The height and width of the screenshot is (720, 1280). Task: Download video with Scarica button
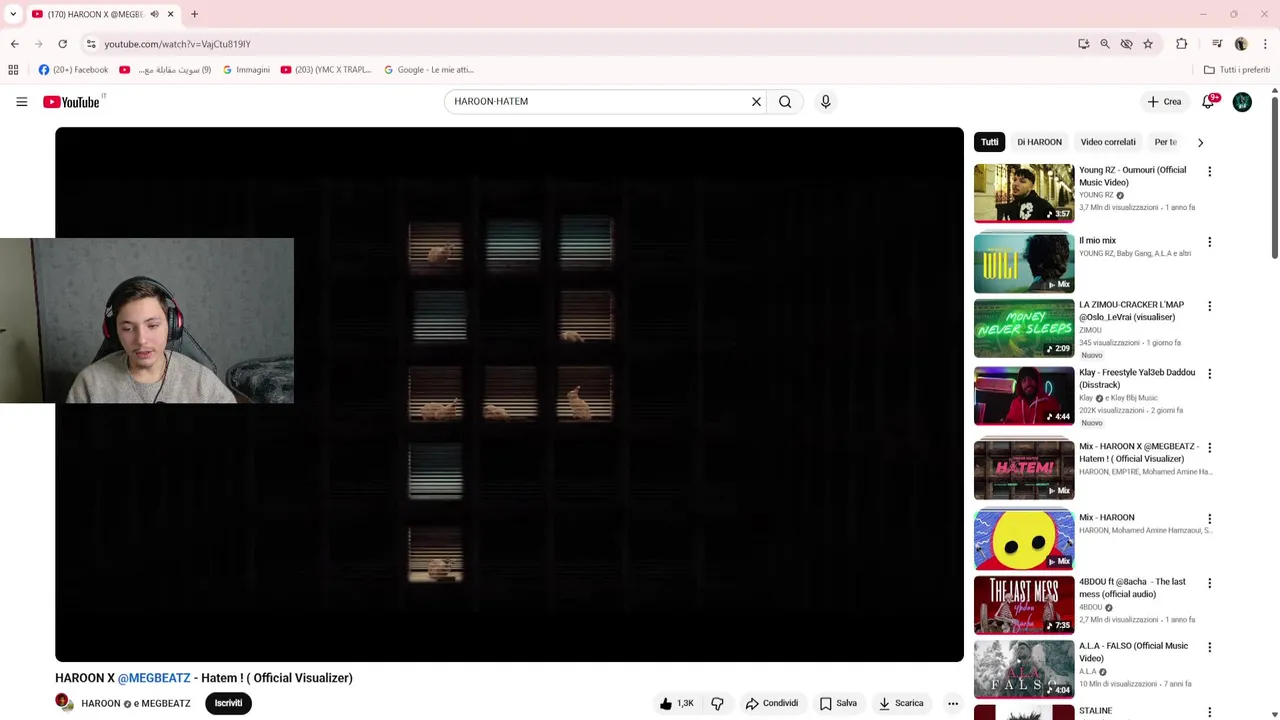[x=901, y=703]
